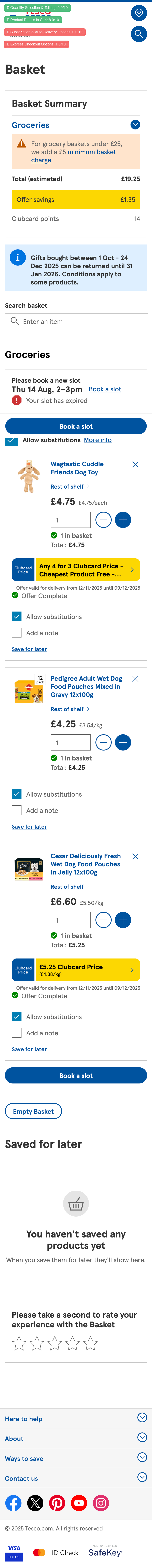Viewport: 152px width, 1568px height.
Task: Collapse the Groceries basket summary section
Action: coord(135,125)
